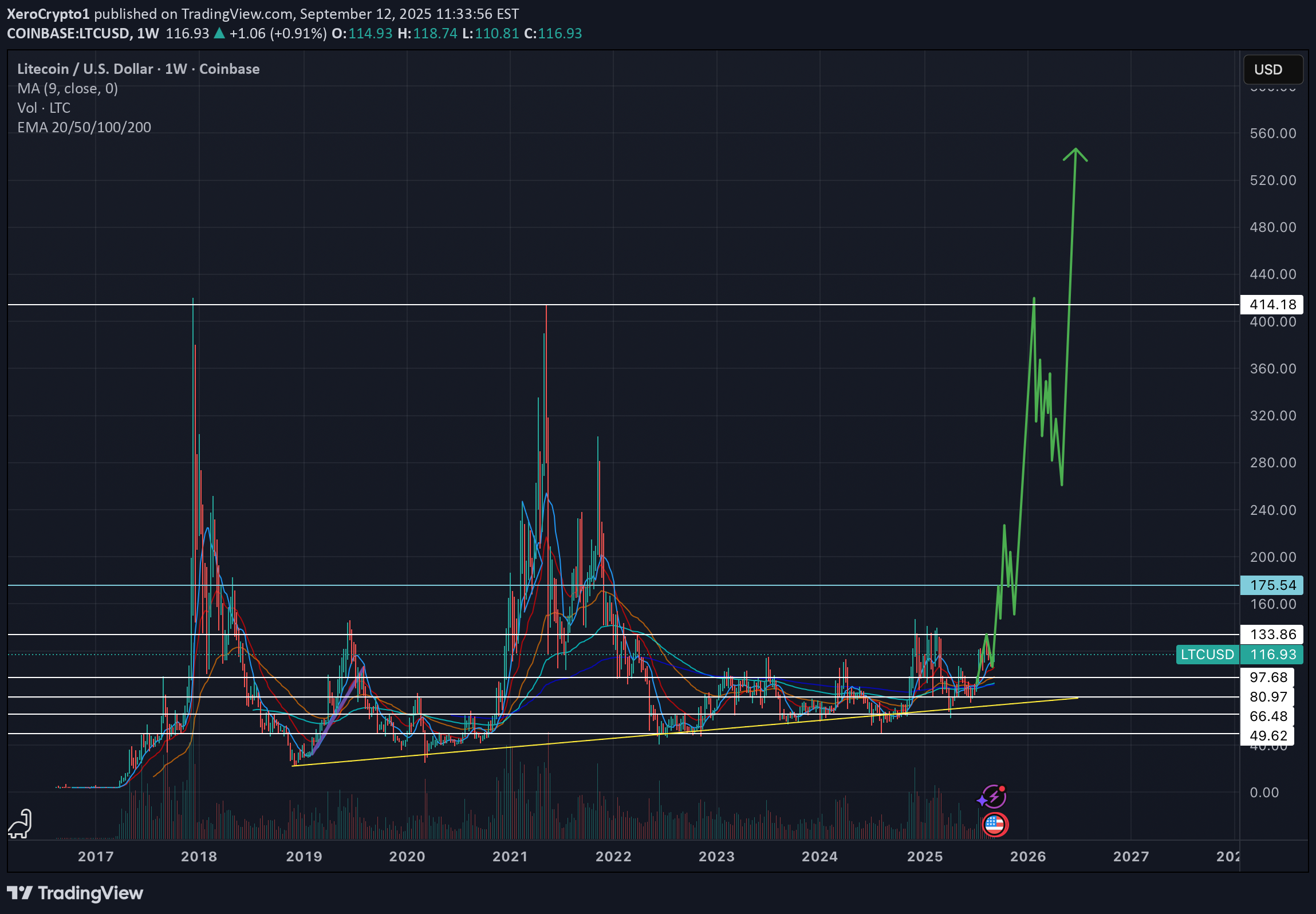The height and width of the screenshot is (914, 1316).
Task: Click the 0.00 price axis tick
Action: point(1264,792)
